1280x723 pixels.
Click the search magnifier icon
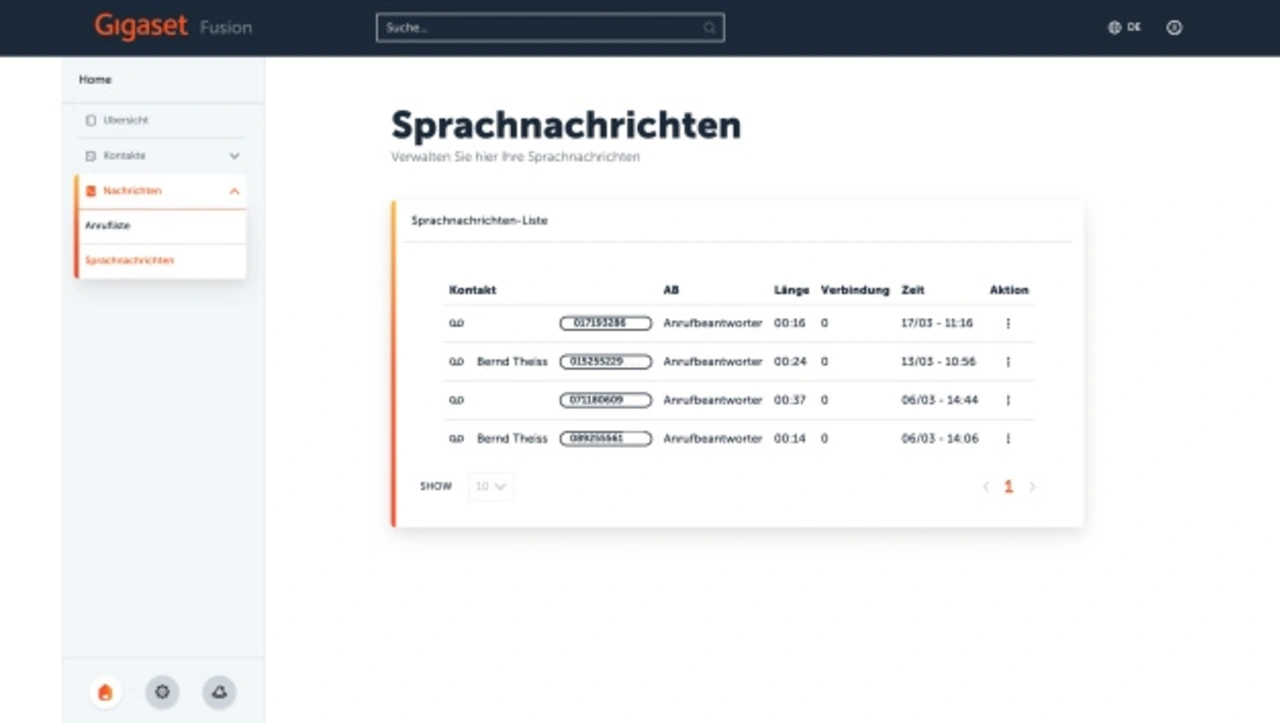[x=709, y=28]
